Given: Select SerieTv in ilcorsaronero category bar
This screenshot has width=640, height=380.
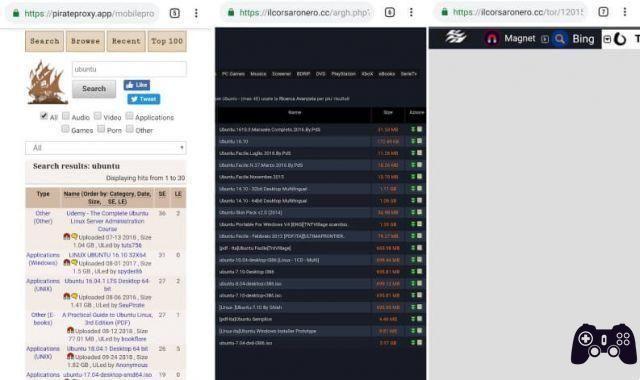Looking at the screenshot, I should click(409, 74).
